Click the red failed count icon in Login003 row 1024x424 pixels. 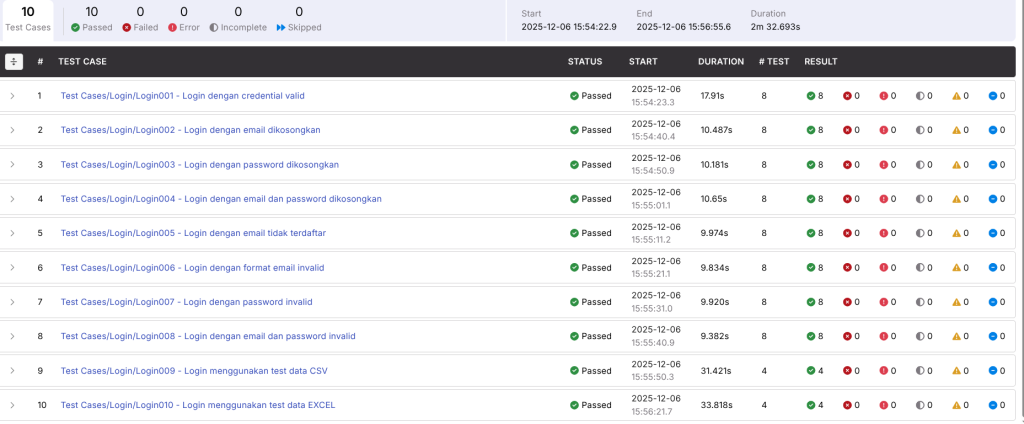coord(847,165)
